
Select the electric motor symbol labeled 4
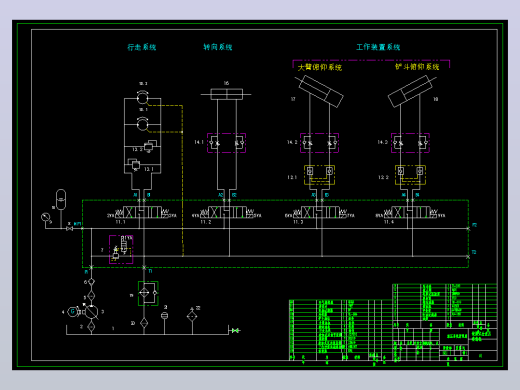click(72, 312)
